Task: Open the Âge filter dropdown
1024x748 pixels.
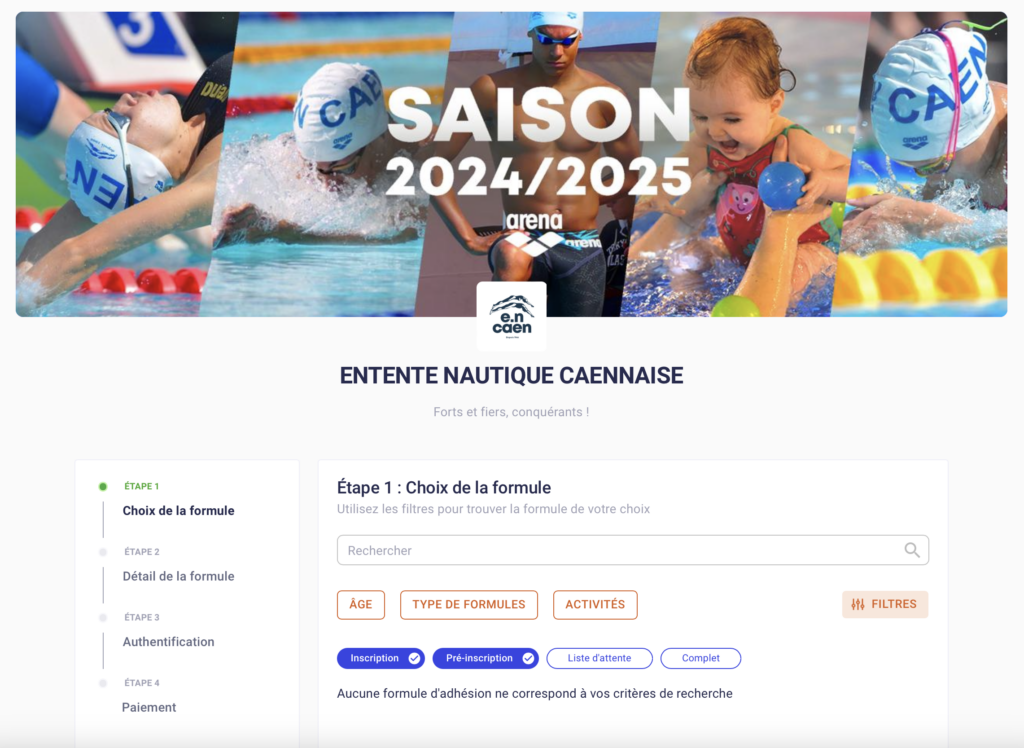Action: (x=360, y=604)
